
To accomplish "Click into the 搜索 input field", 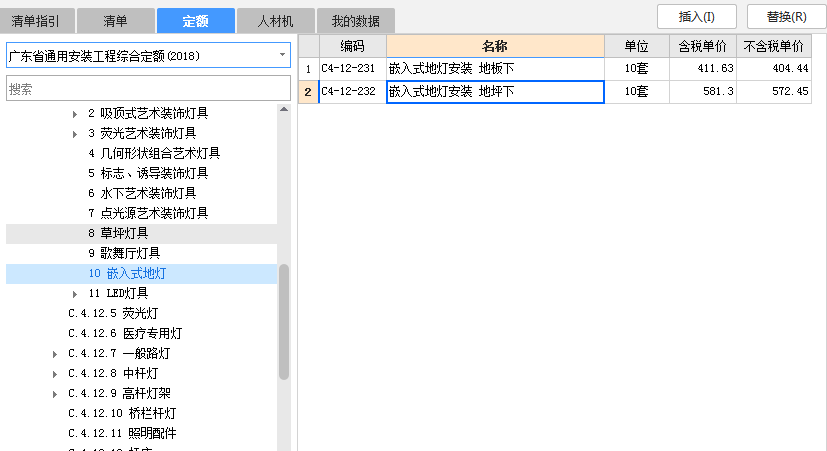I will tap(148, 89).
